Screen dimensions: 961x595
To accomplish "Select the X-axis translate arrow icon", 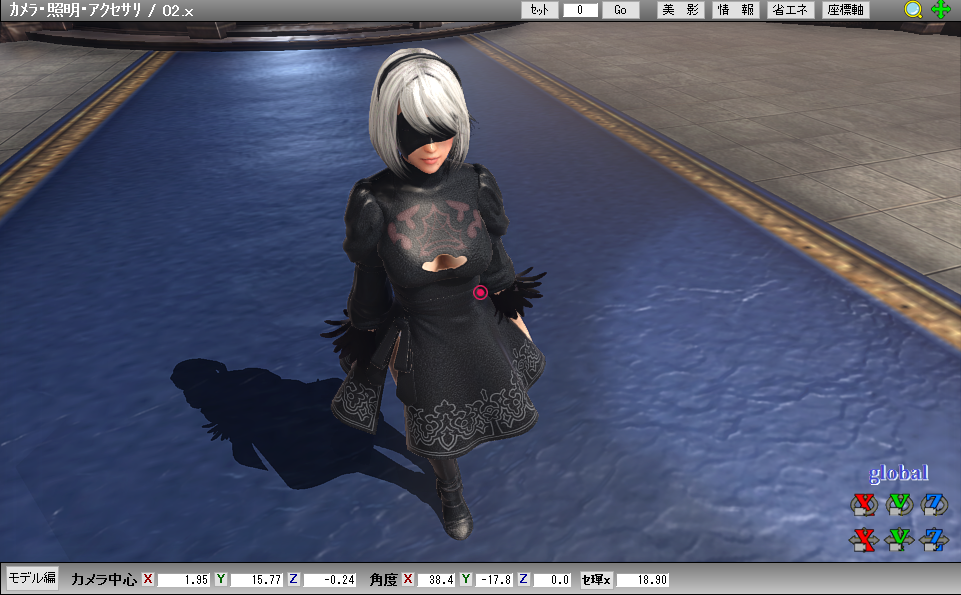I will [x=862, y=540].
